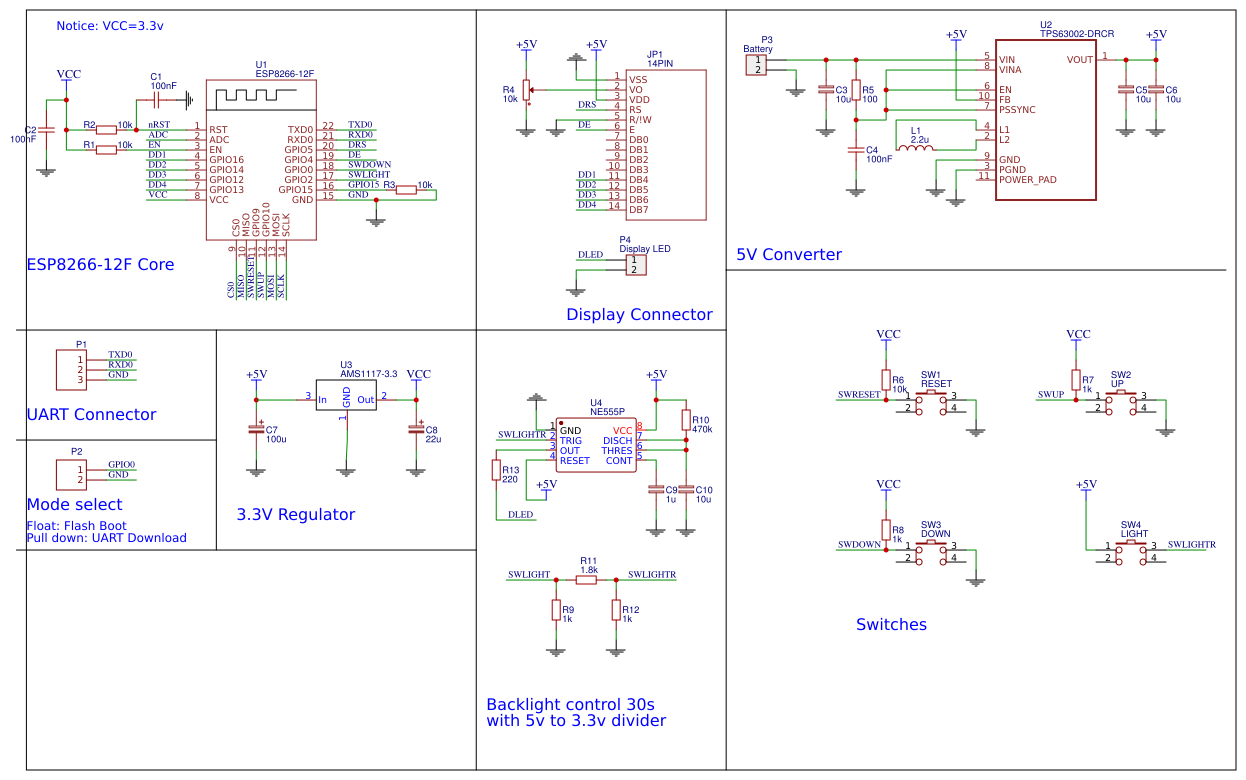Select resistor R1 on the EN line
The height and width of the screenshot is (780, 1246).
point(106,149)
